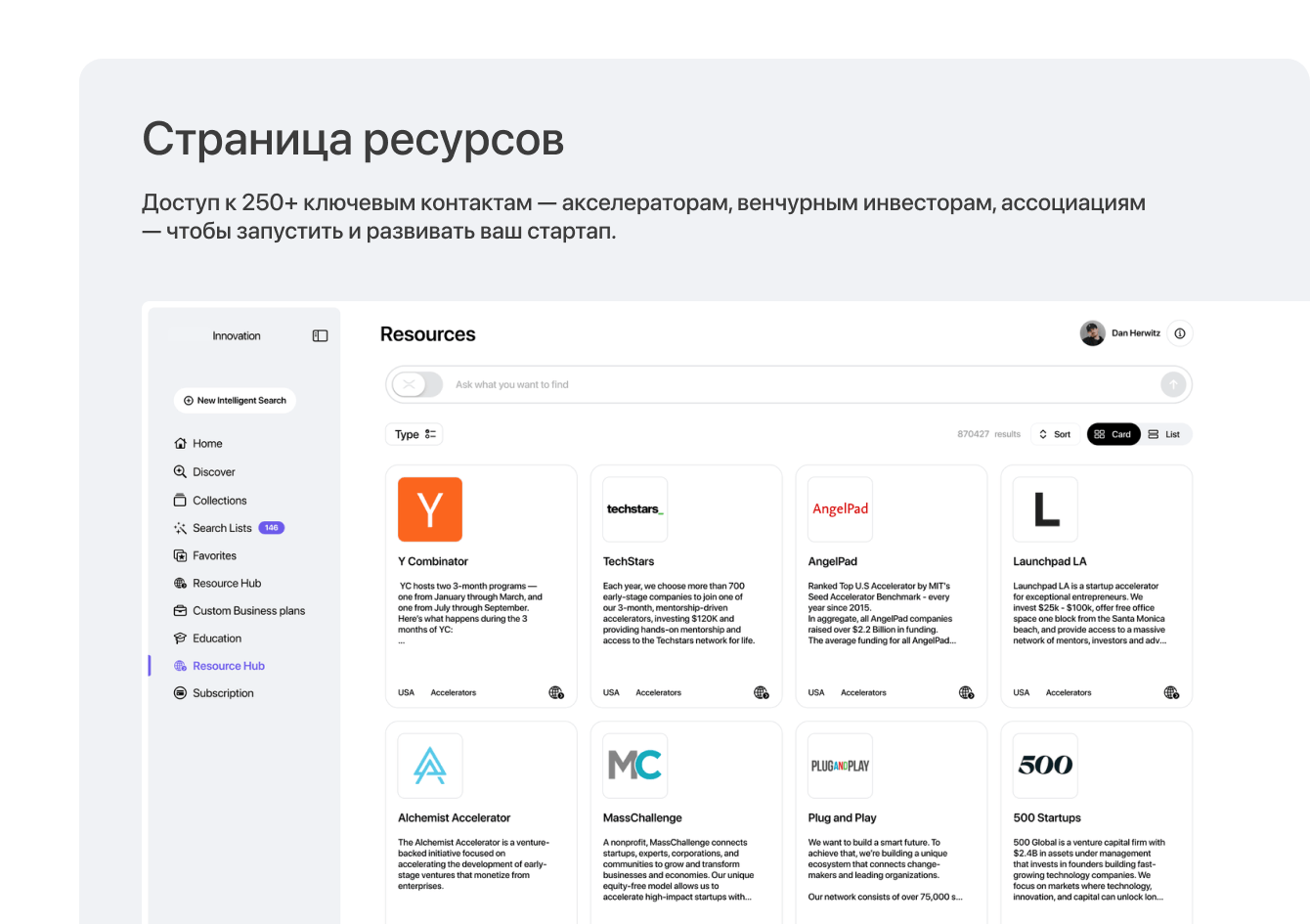Open the AngelPad website globe icon
1310x924 pixels.
pos(967,692)
